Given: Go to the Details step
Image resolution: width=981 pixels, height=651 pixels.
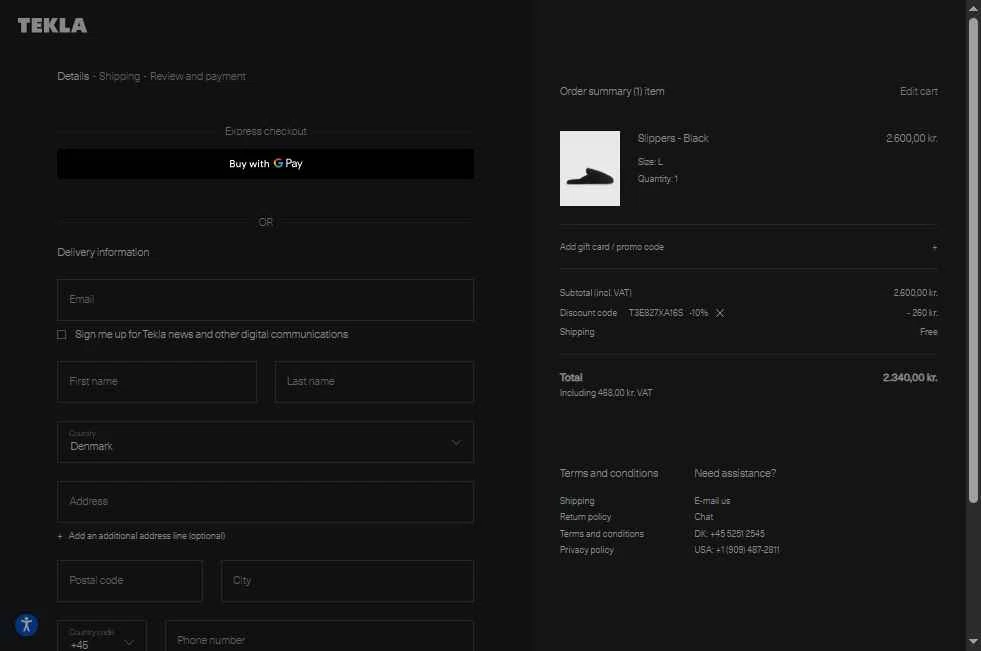Looking at the screenshot, I should click(73, 76).
